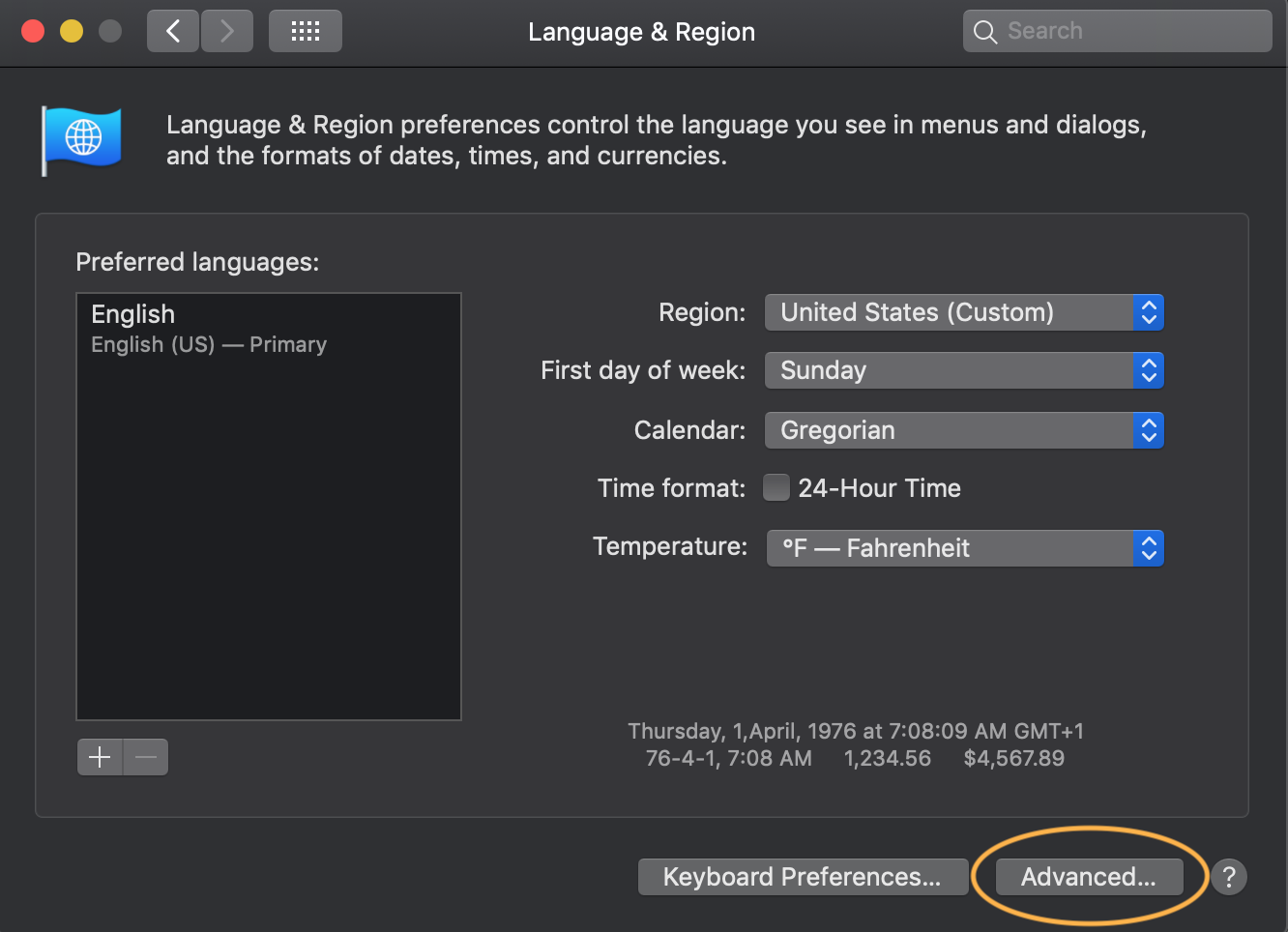Image resolution: width=1288 pixels, height=932 pixels.
Task: Click the Preferred languages label
Action: click(x=197, y=262)
